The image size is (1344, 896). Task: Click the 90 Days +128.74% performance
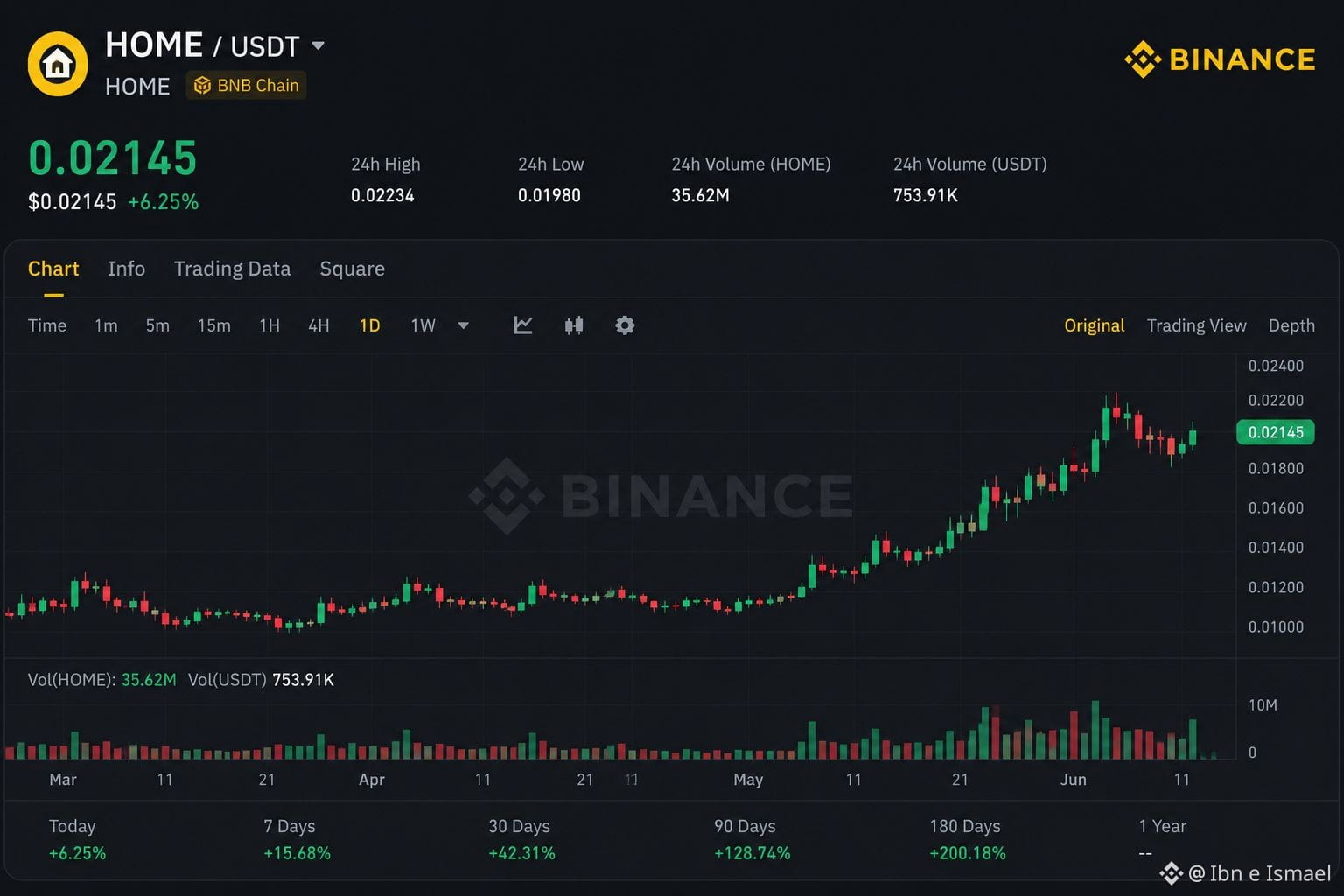[752, 840]
